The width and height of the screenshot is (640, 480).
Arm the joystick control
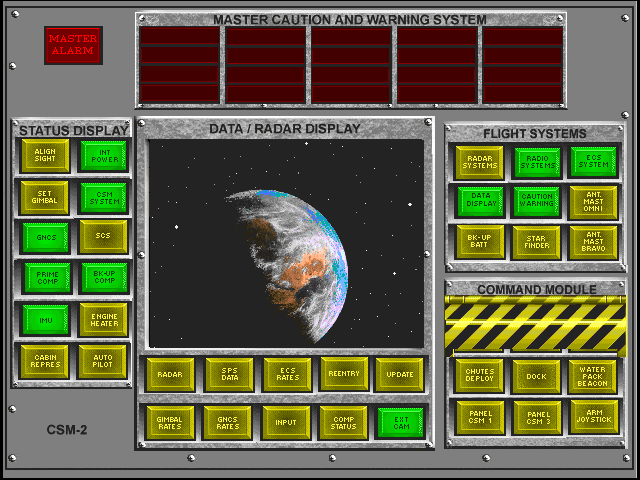[x=594, y=417]
